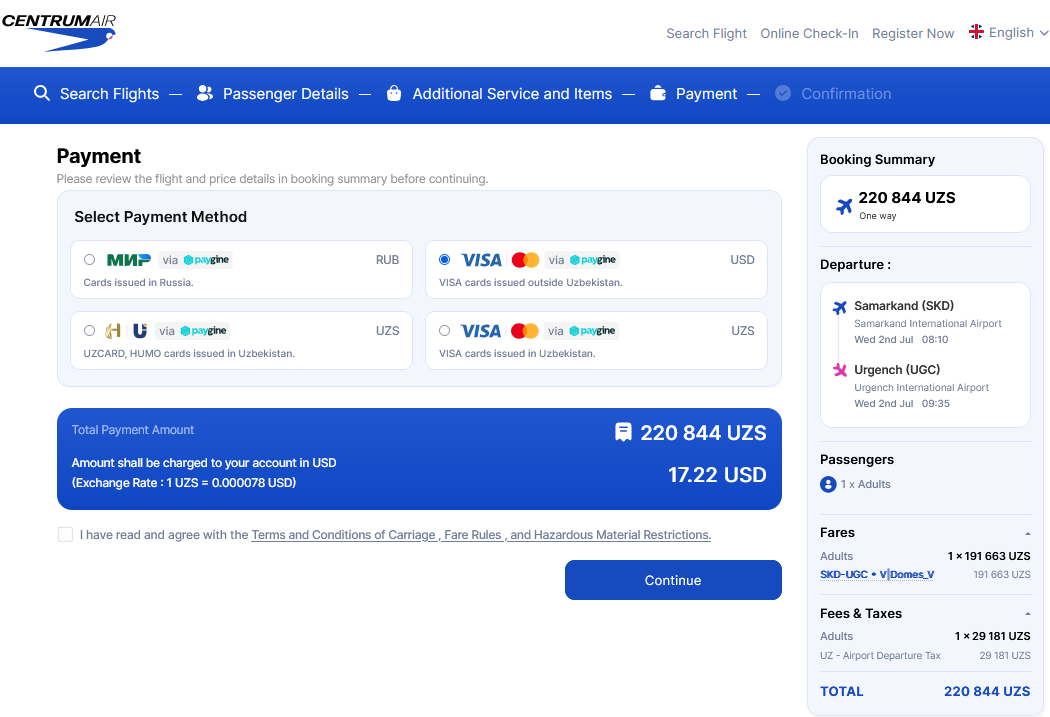Click the CentrumAir logo
The width and height of the screenshot is (1050, 717).
pyautogui.click(x=59, y=31)
